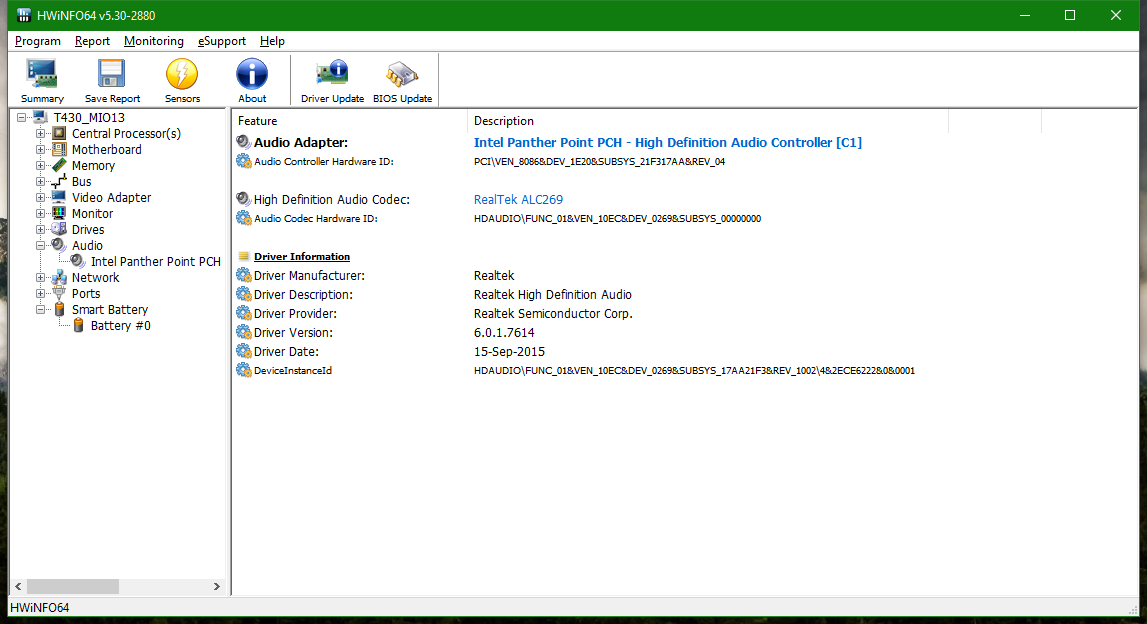The image size is (1147, 624).
Task: Select the DeviceInstanceId row label
Action: click(293, 371)
